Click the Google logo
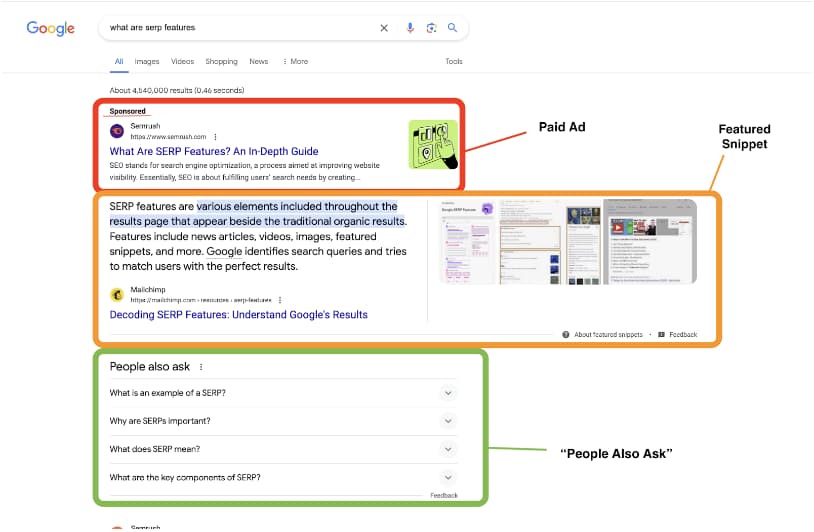Viewport: 814px width, 532px height. point(50,28)
